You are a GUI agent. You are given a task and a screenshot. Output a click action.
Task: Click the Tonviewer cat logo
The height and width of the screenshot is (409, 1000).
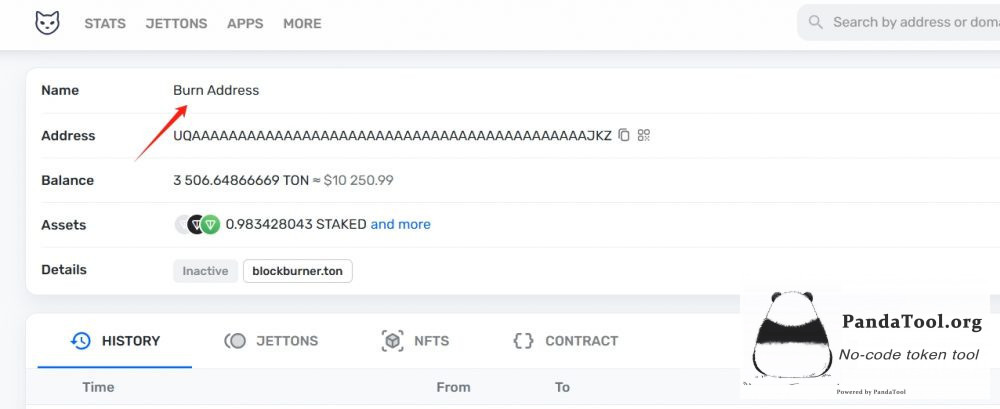point(47,23)
